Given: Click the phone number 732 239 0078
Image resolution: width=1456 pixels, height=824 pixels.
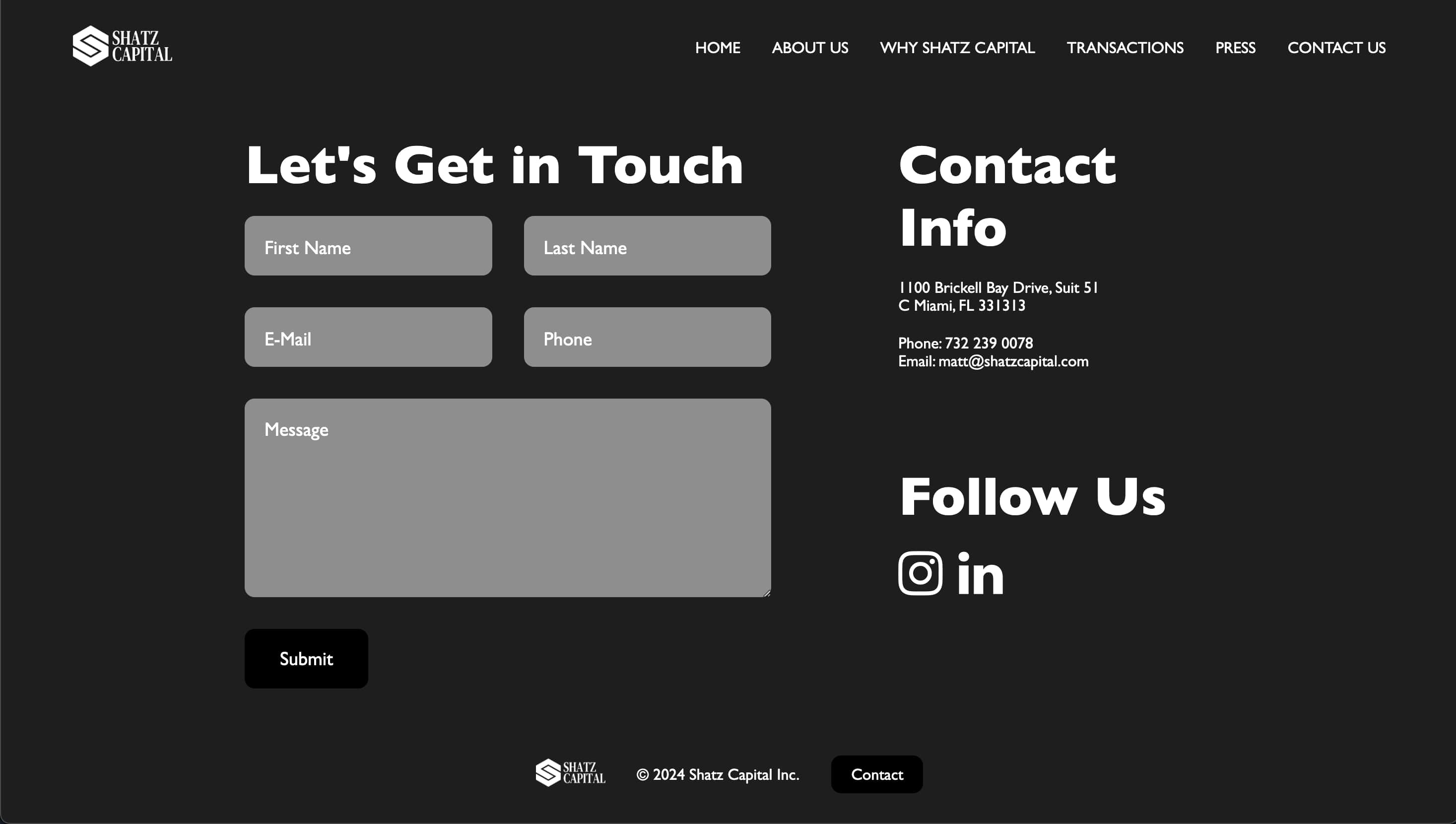Looking at the screenshot, I should (989, 343).
